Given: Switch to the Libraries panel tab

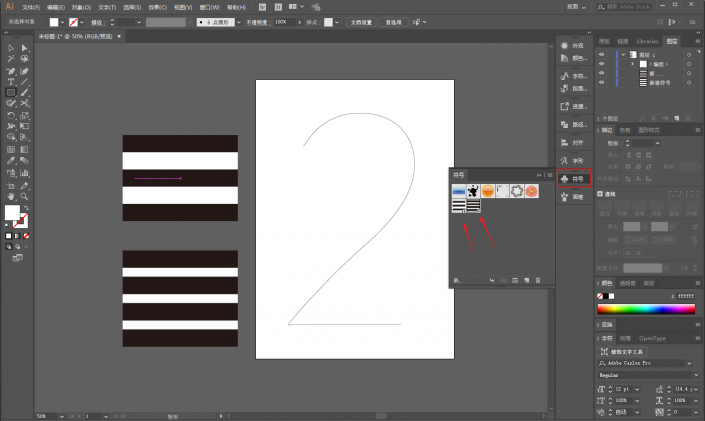Looking at the screenshot, I should (647, 41).
